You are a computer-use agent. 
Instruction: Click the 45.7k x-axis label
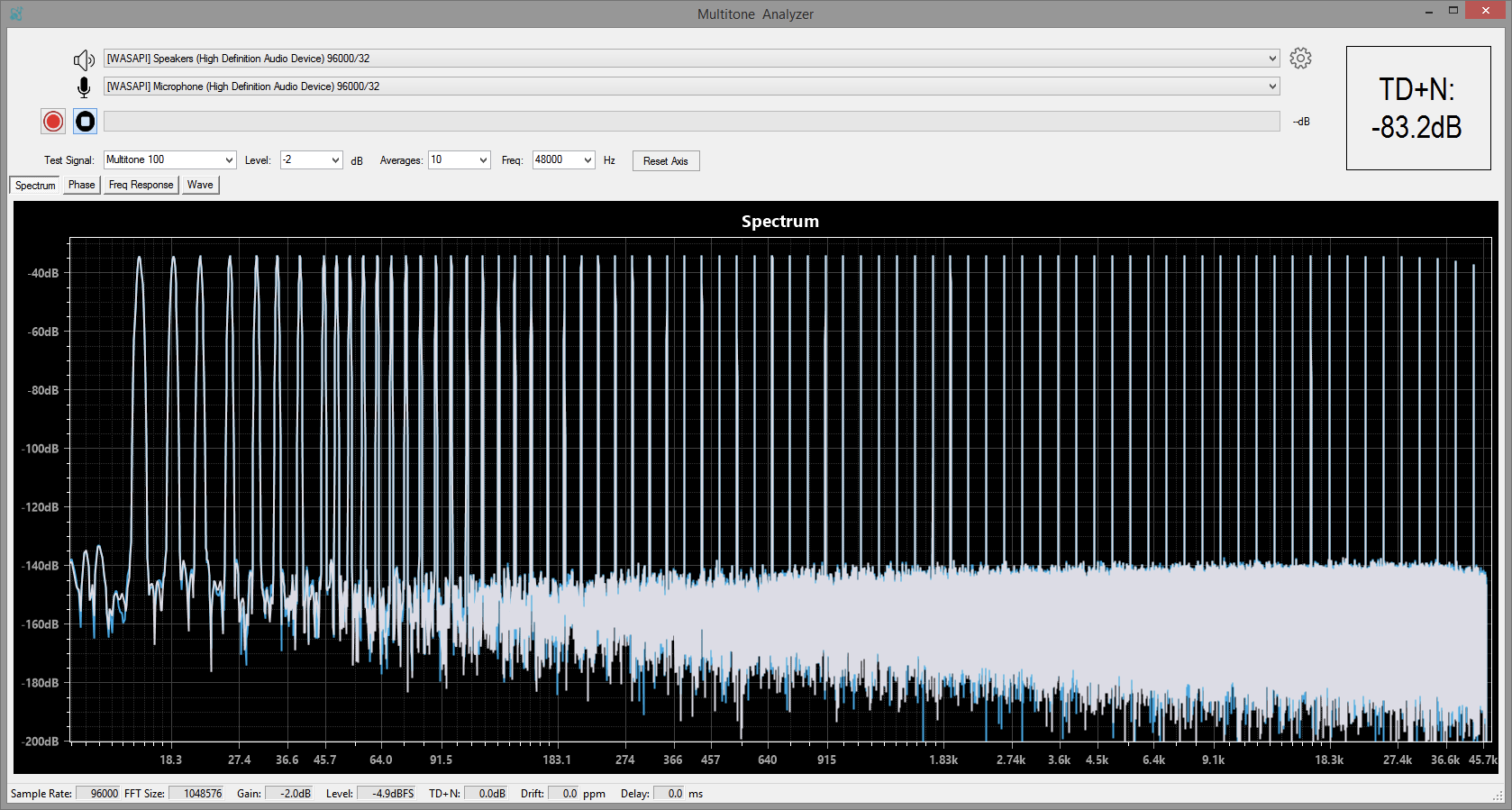pyautogui.click(x=1482, y=760)
